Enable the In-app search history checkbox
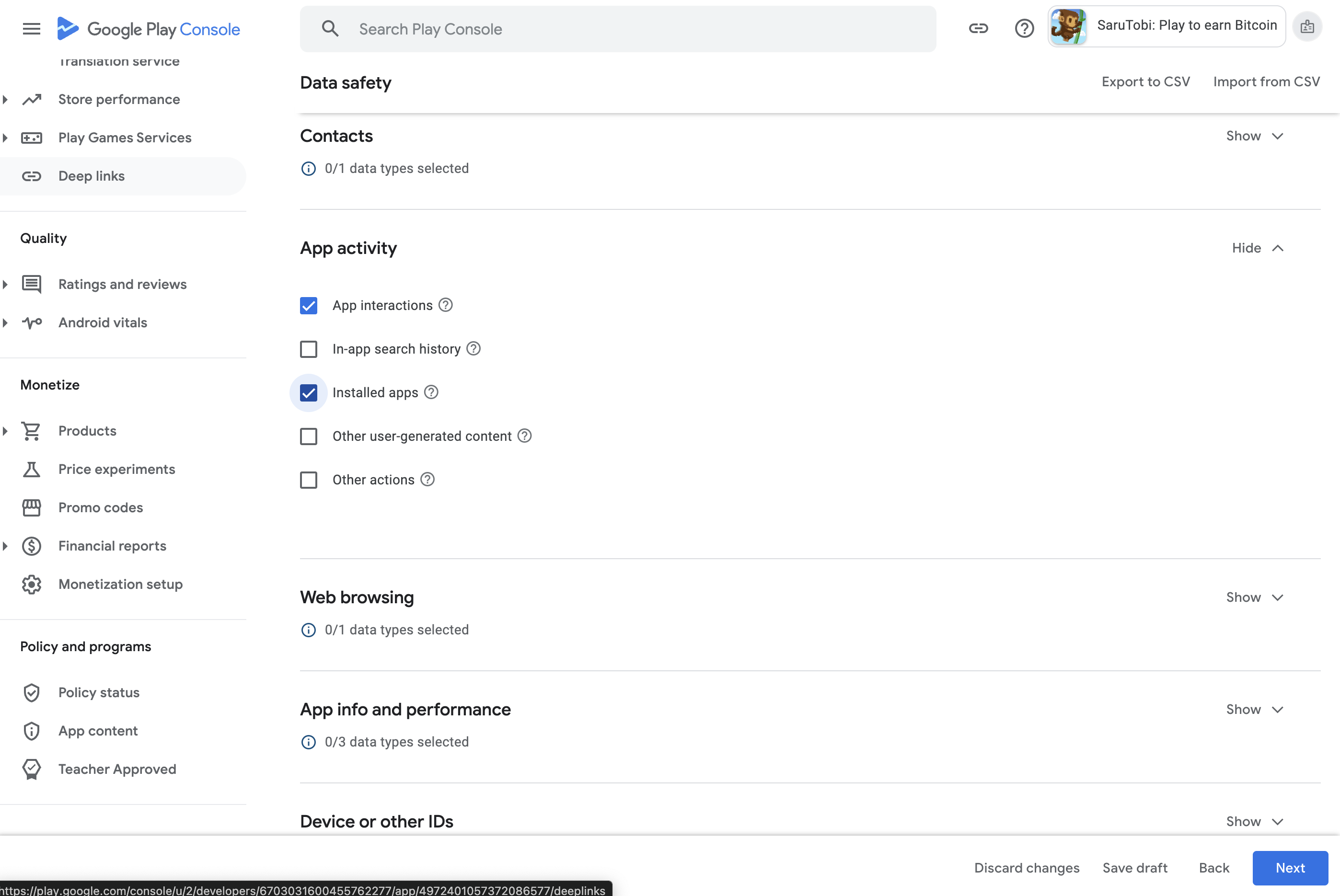Screen dimensions: 1340x896 (309, 348)
